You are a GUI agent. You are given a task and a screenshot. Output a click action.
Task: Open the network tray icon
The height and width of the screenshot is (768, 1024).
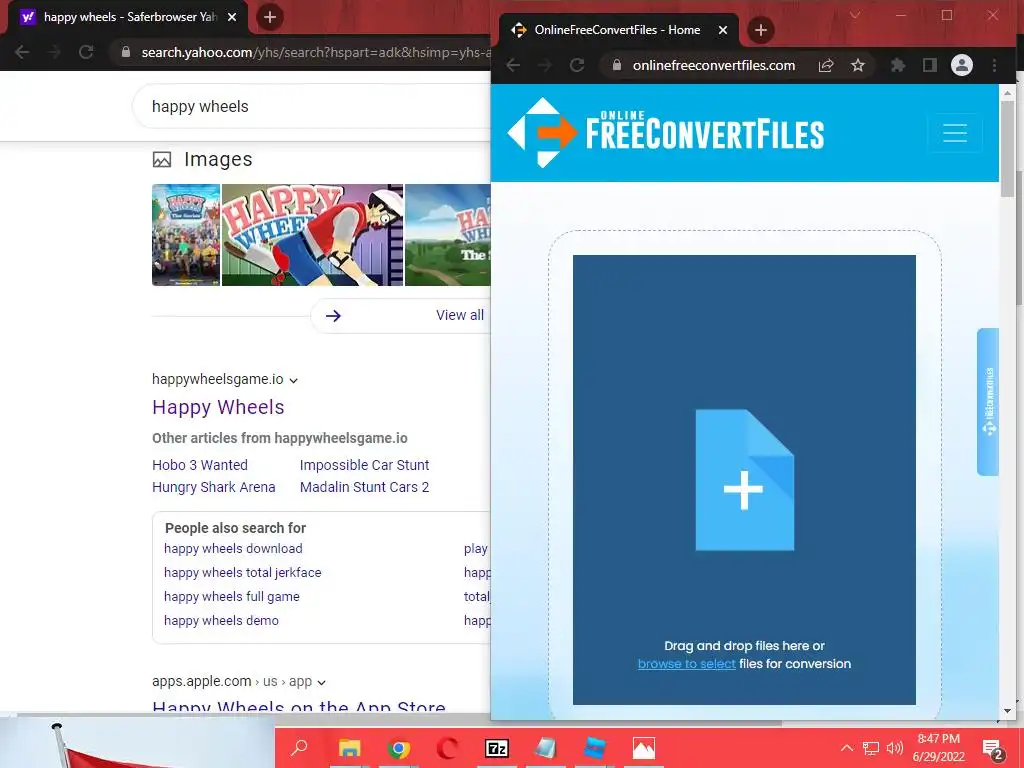[x=871, y=748]
